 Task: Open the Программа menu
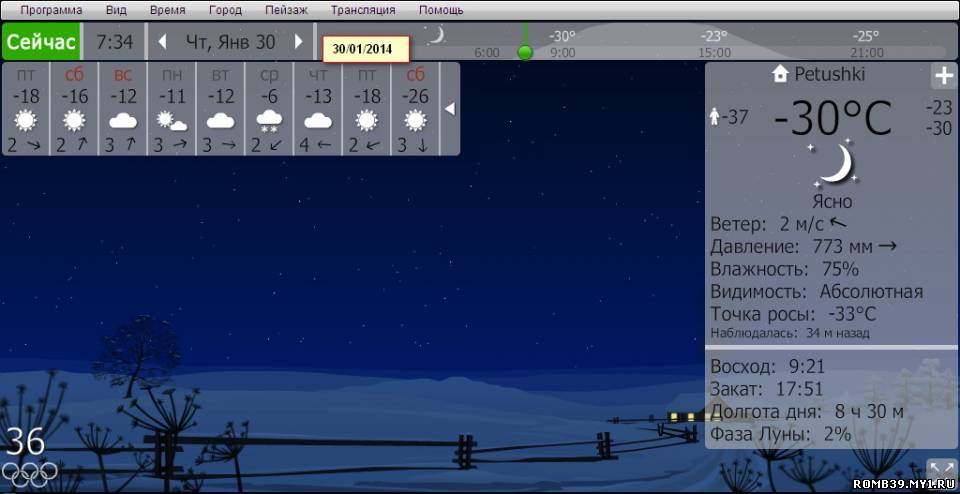51,10
